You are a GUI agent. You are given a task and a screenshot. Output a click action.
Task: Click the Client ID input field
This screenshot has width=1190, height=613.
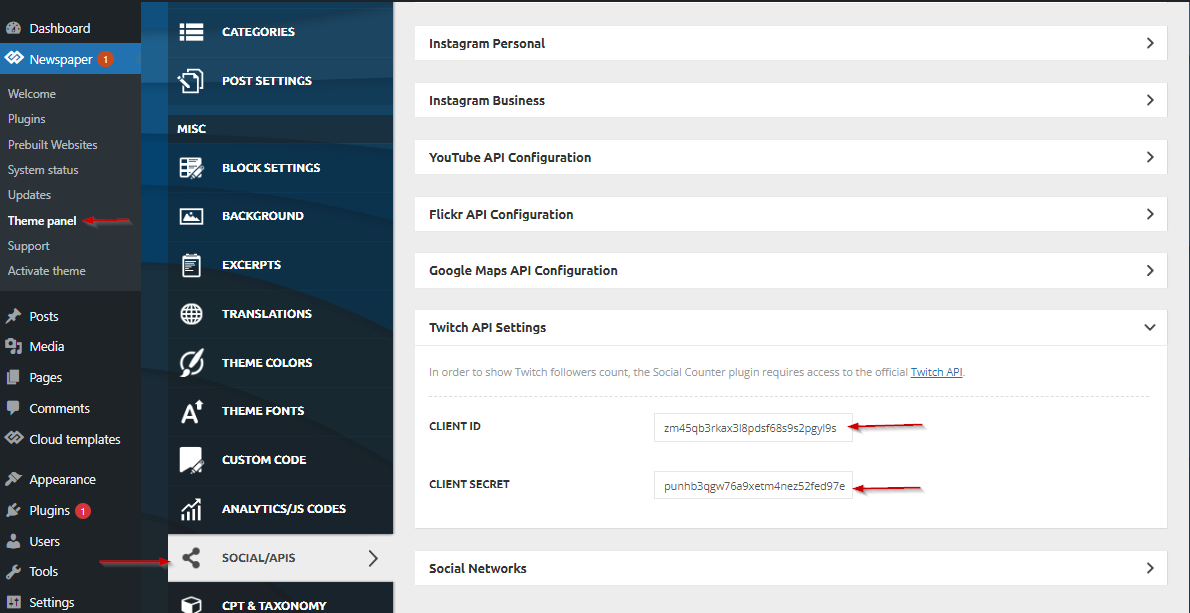[754, 427]
